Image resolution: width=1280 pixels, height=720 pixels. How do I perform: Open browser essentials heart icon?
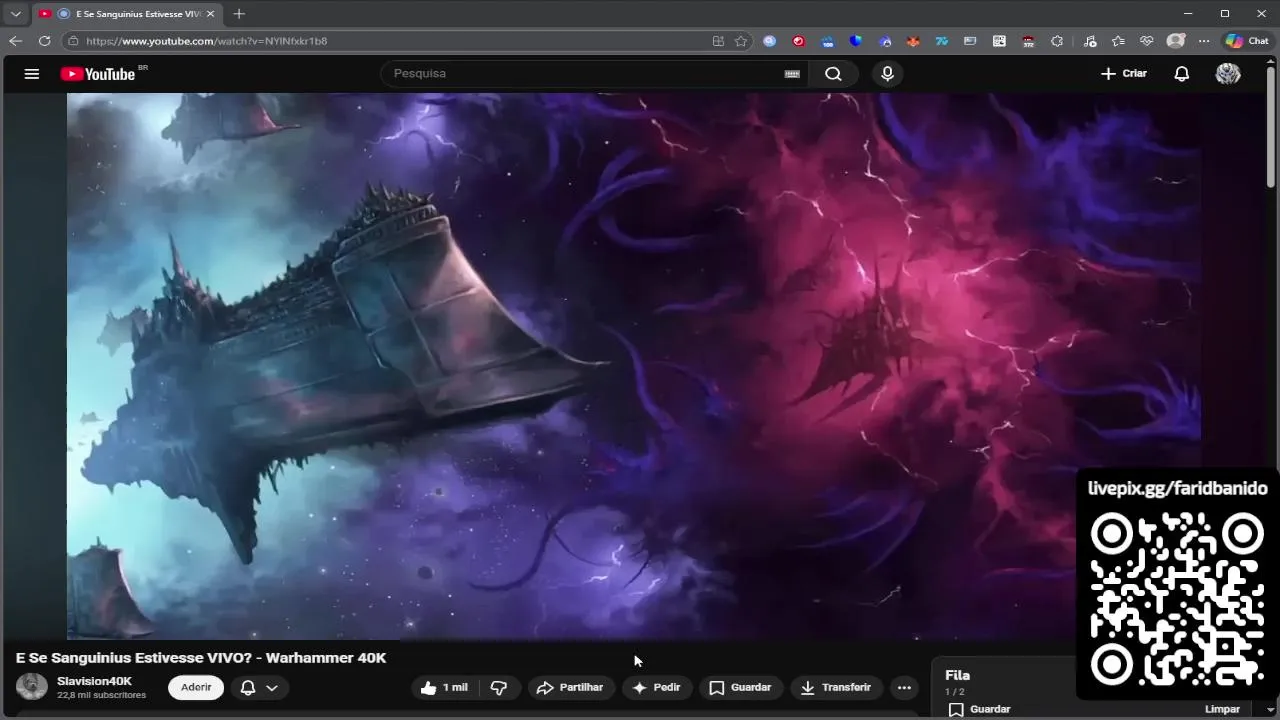(1147, 41)
